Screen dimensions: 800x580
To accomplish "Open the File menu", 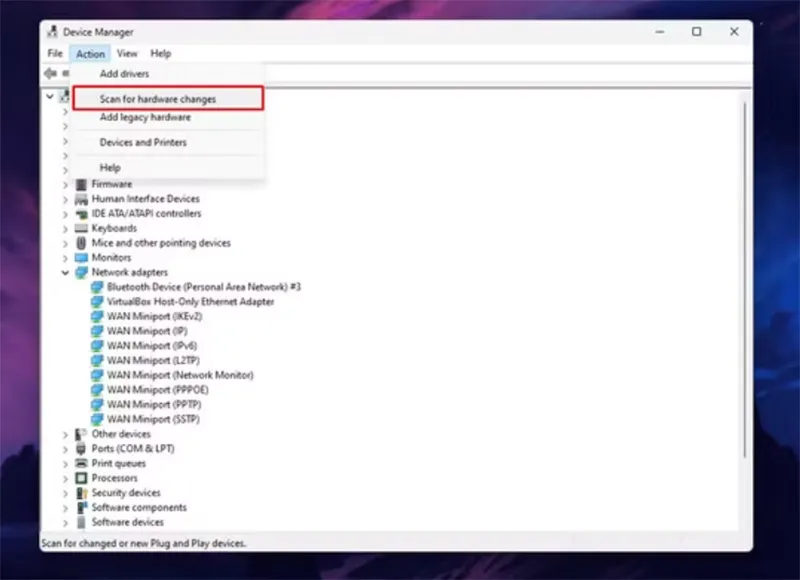I will pyautogui.click(x=55, y=53).
